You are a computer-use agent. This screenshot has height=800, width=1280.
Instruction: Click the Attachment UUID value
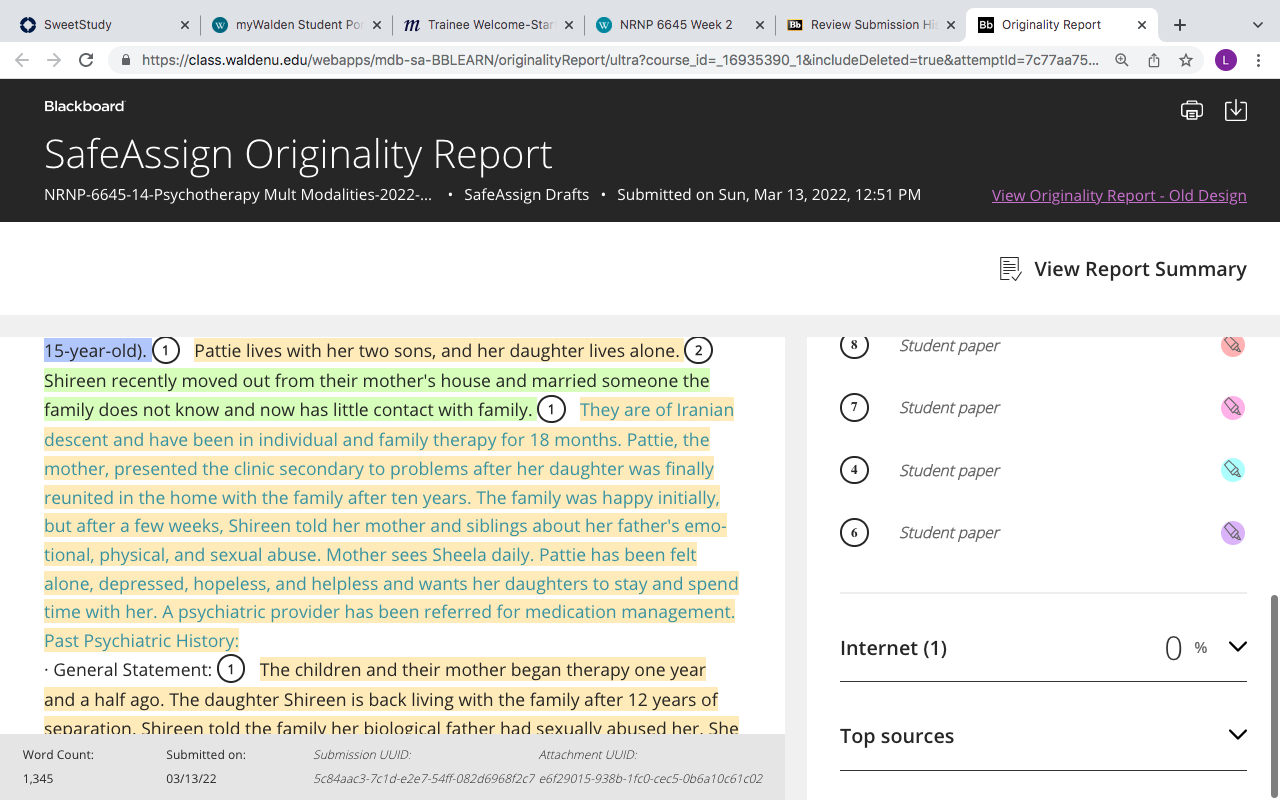pos(650,778)
